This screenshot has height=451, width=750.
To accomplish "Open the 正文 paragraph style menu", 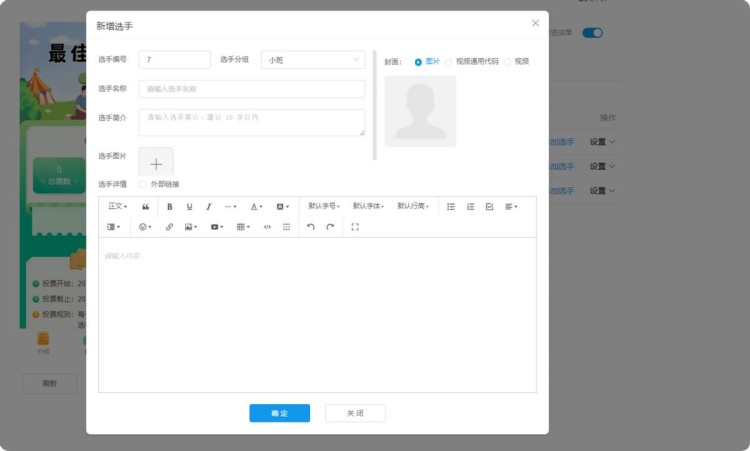I will (117, 207).
